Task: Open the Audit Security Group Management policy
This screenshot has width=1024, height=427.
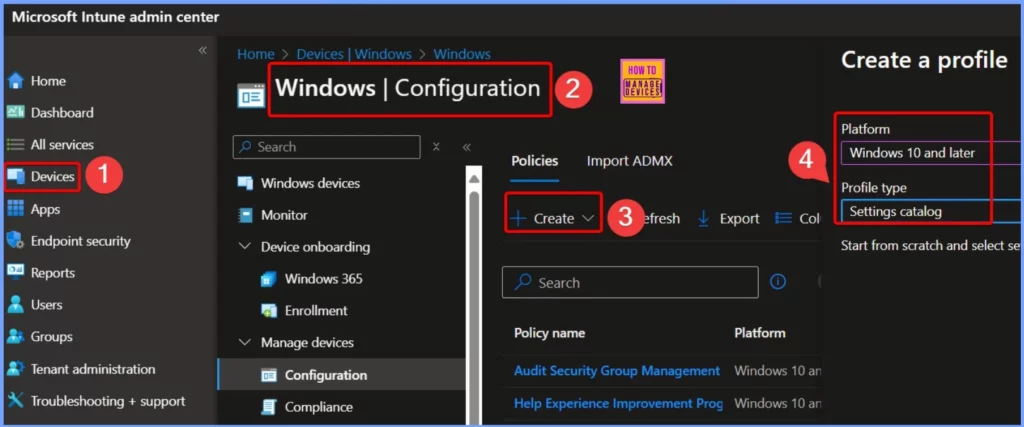Action: tap(617, 371)
